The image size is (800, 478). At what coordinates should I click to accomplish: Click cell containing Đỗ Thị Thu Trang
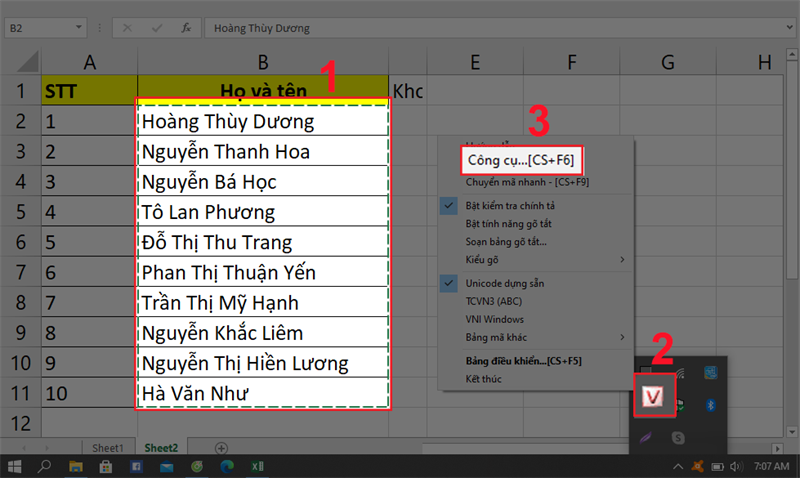point(263,242)
